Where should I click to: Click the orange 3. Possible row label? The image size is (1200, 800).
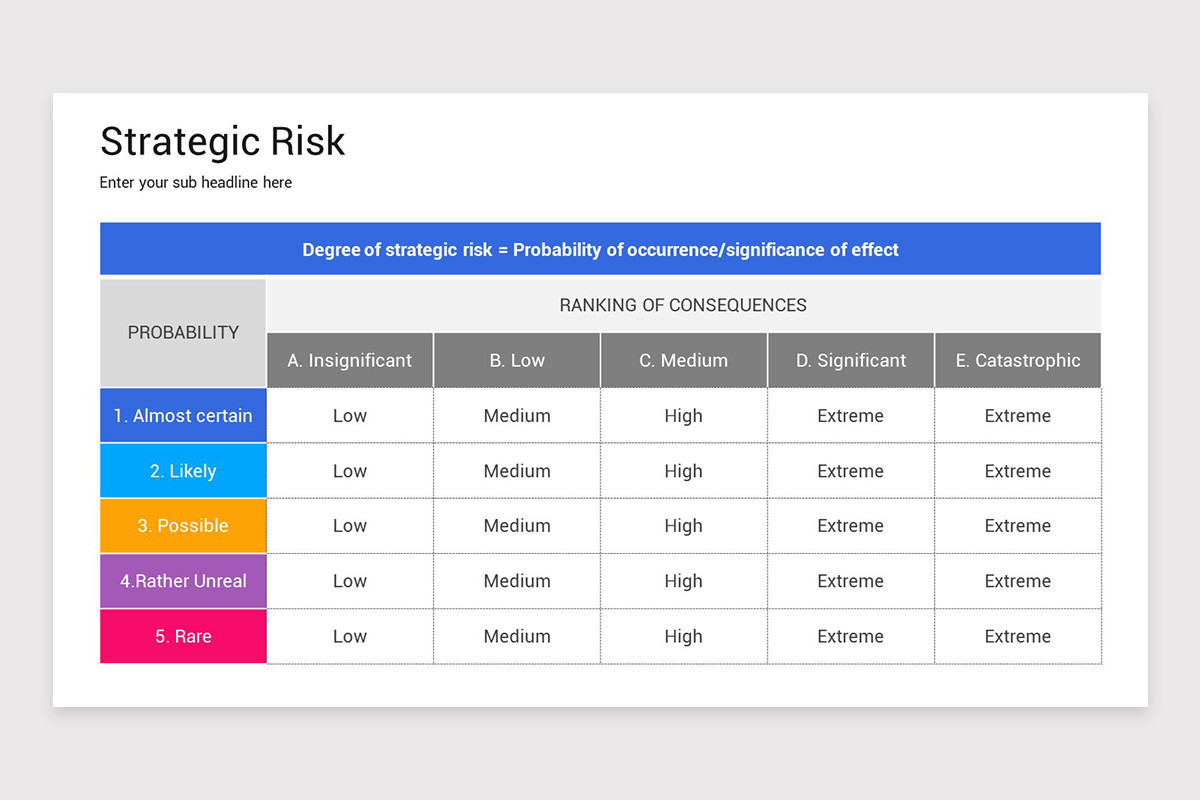tap(182, 525)
